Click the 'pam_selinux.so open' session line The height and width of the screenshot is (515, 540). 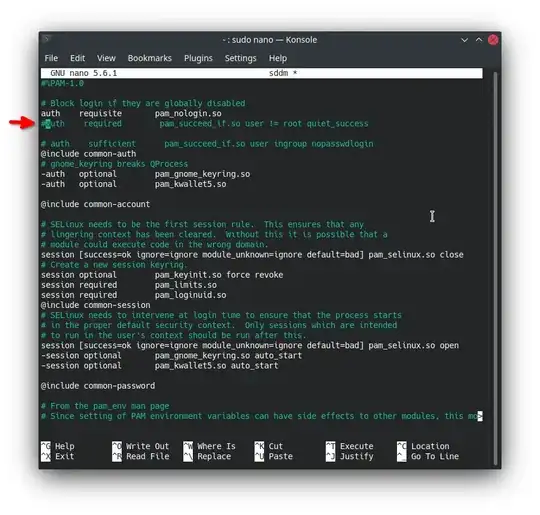pos(250,346)
